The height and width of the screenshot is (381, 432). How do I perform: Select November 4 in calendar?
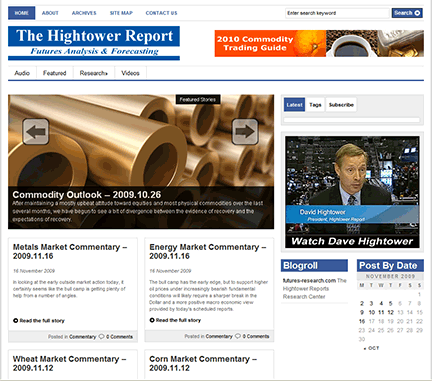point(381,303)
